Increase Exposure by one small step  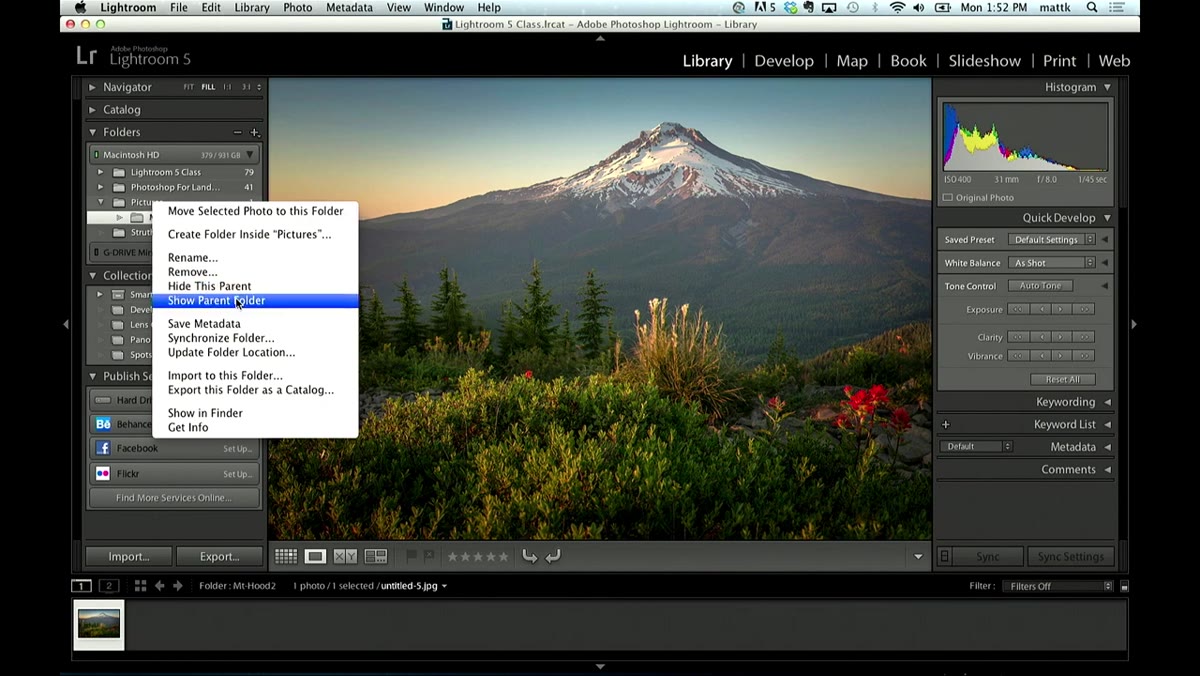(x=1061, y=309)
